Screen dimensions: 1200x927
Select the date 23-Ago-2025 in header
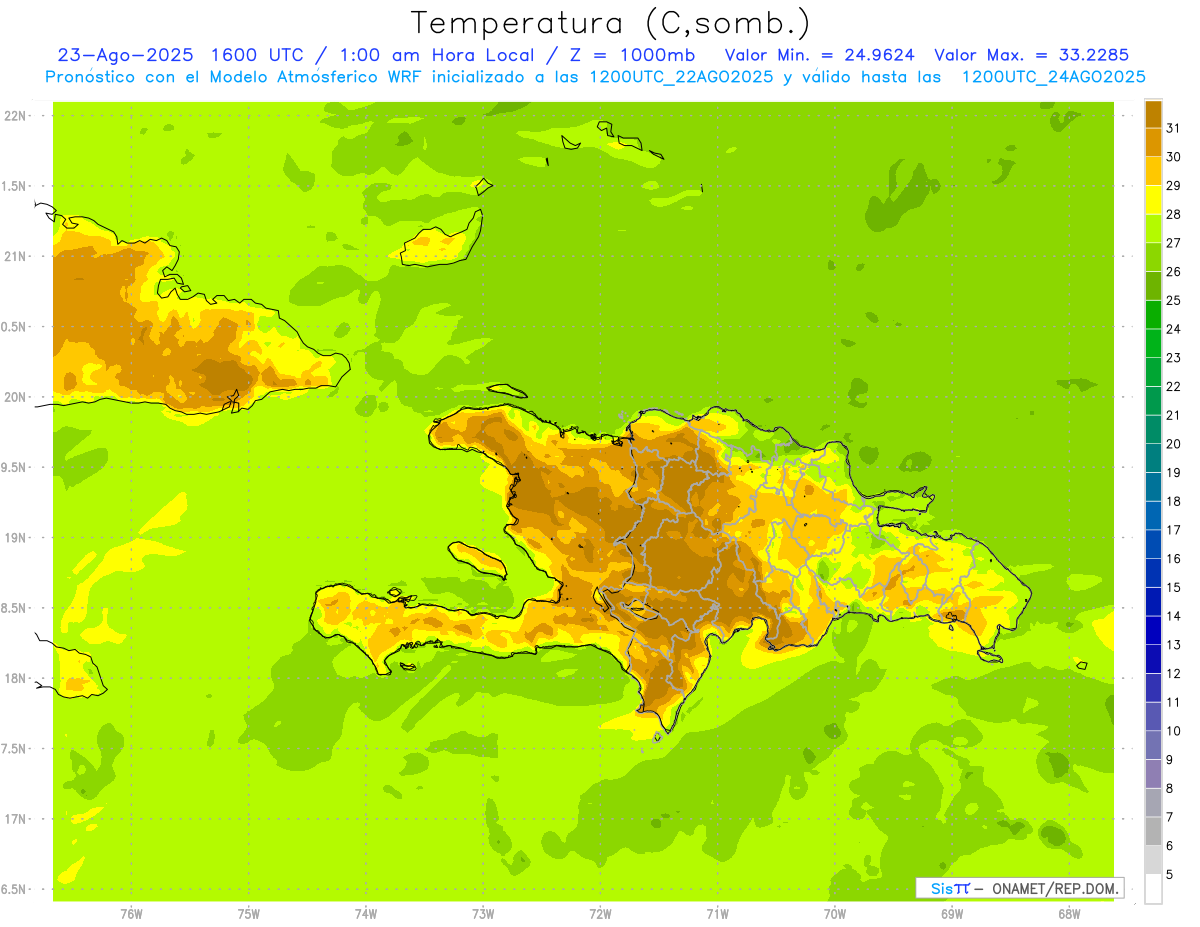pos(126,54)
